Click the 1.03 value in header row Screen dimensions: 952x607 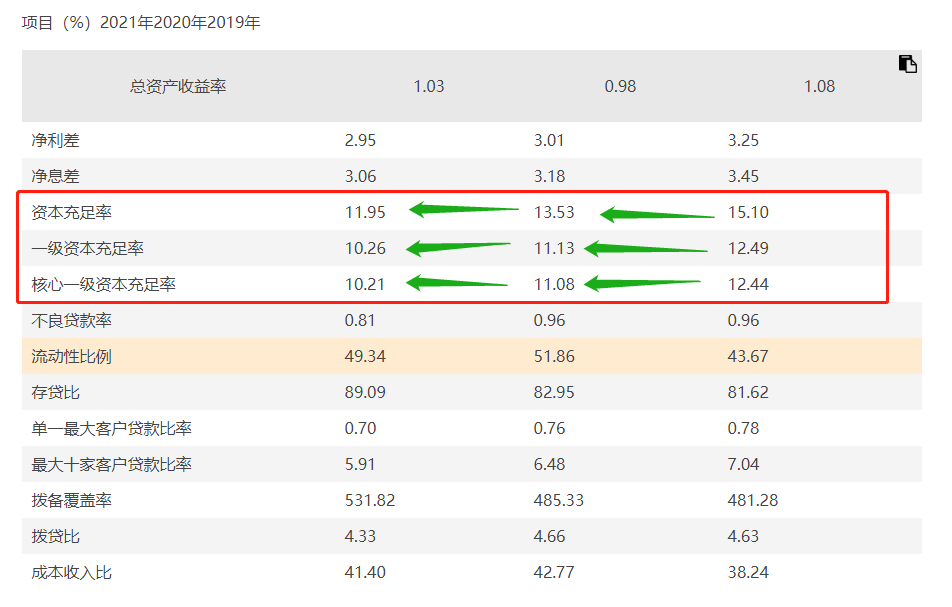click(x=429, y=87)
